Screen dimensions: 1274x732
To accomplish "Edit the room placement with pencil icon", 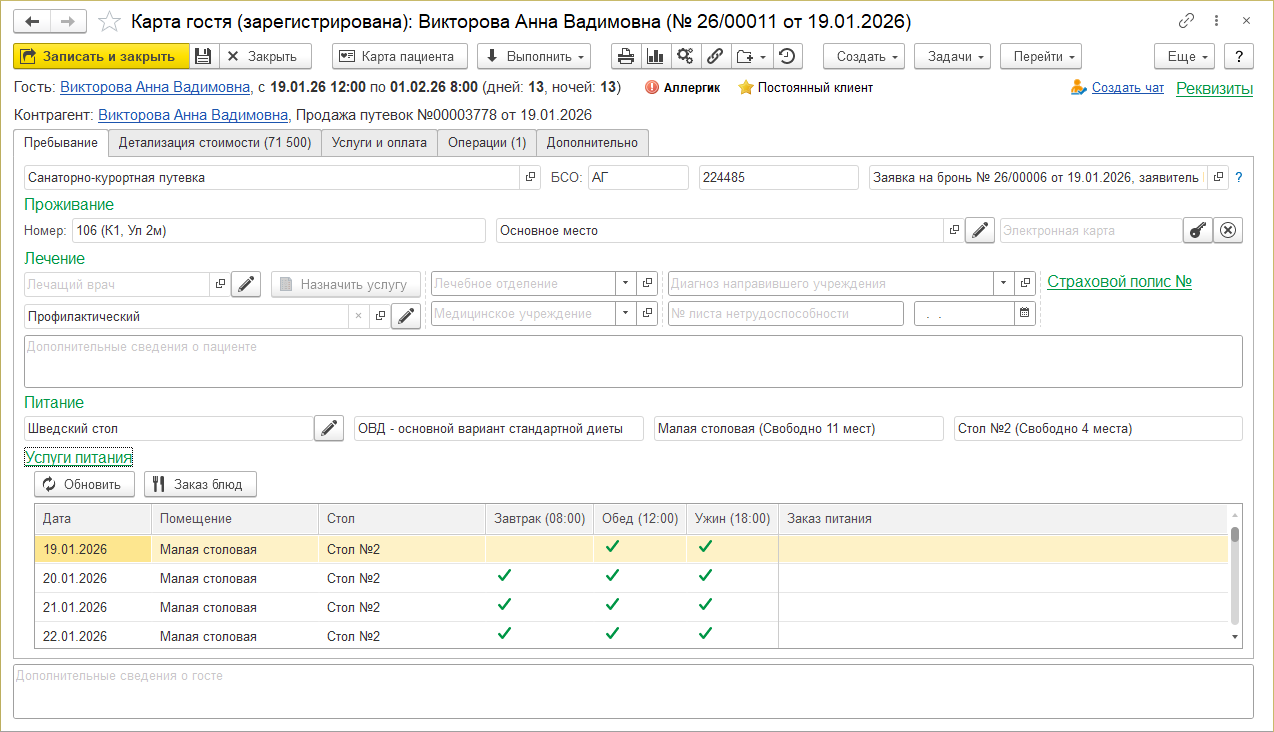I will tap(980, 231).
